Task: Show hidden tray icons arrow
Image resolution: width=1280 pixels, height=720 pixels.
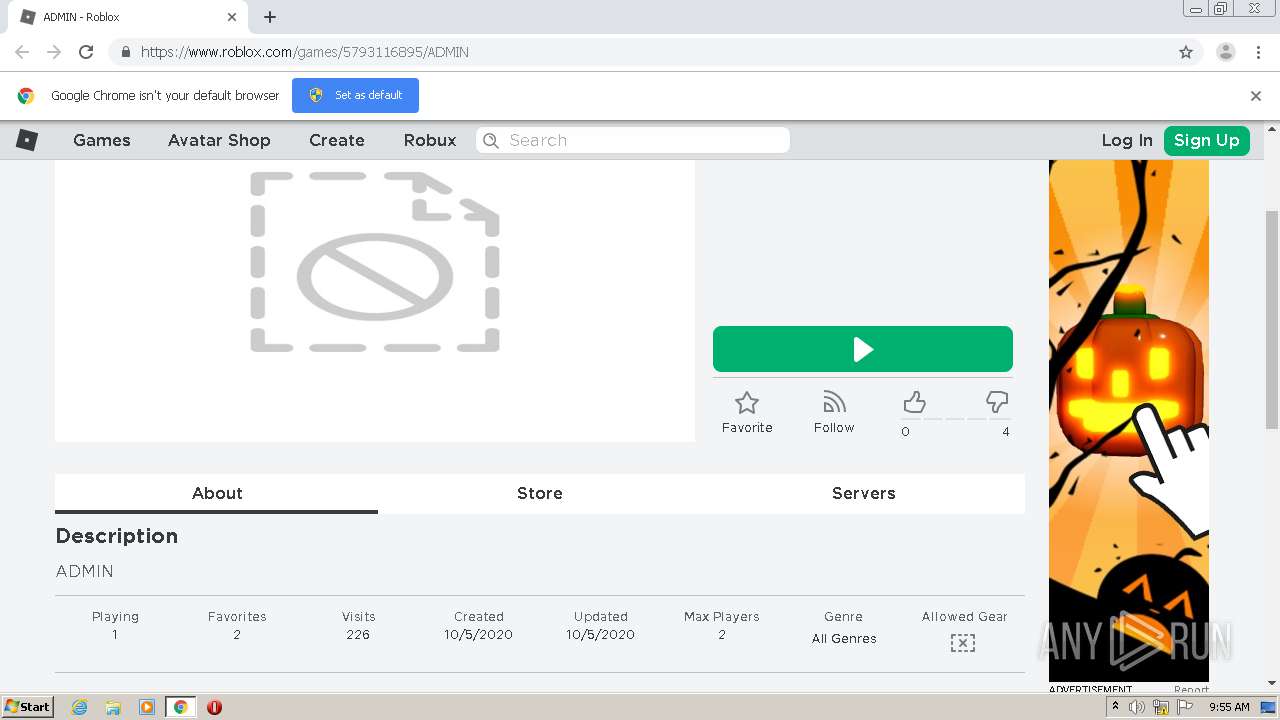Action: [x=1115, y=707]
